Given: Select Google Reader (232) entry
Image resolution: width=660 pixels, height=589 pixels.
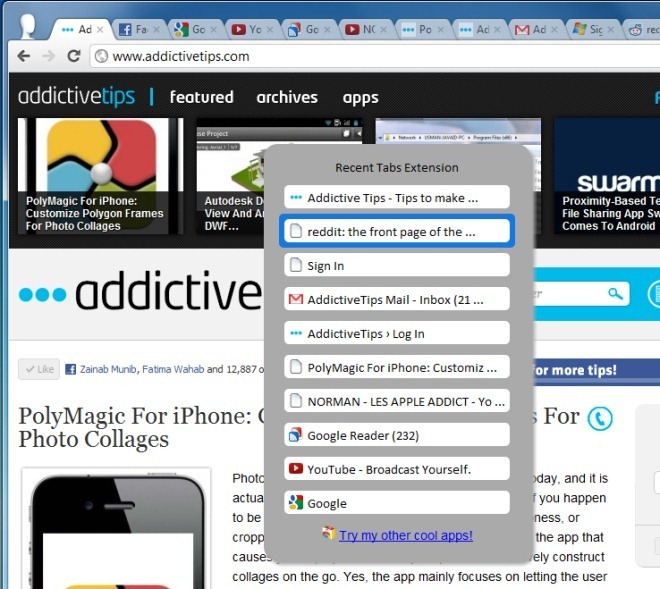Looking at the screenshot, I should 397,435.
